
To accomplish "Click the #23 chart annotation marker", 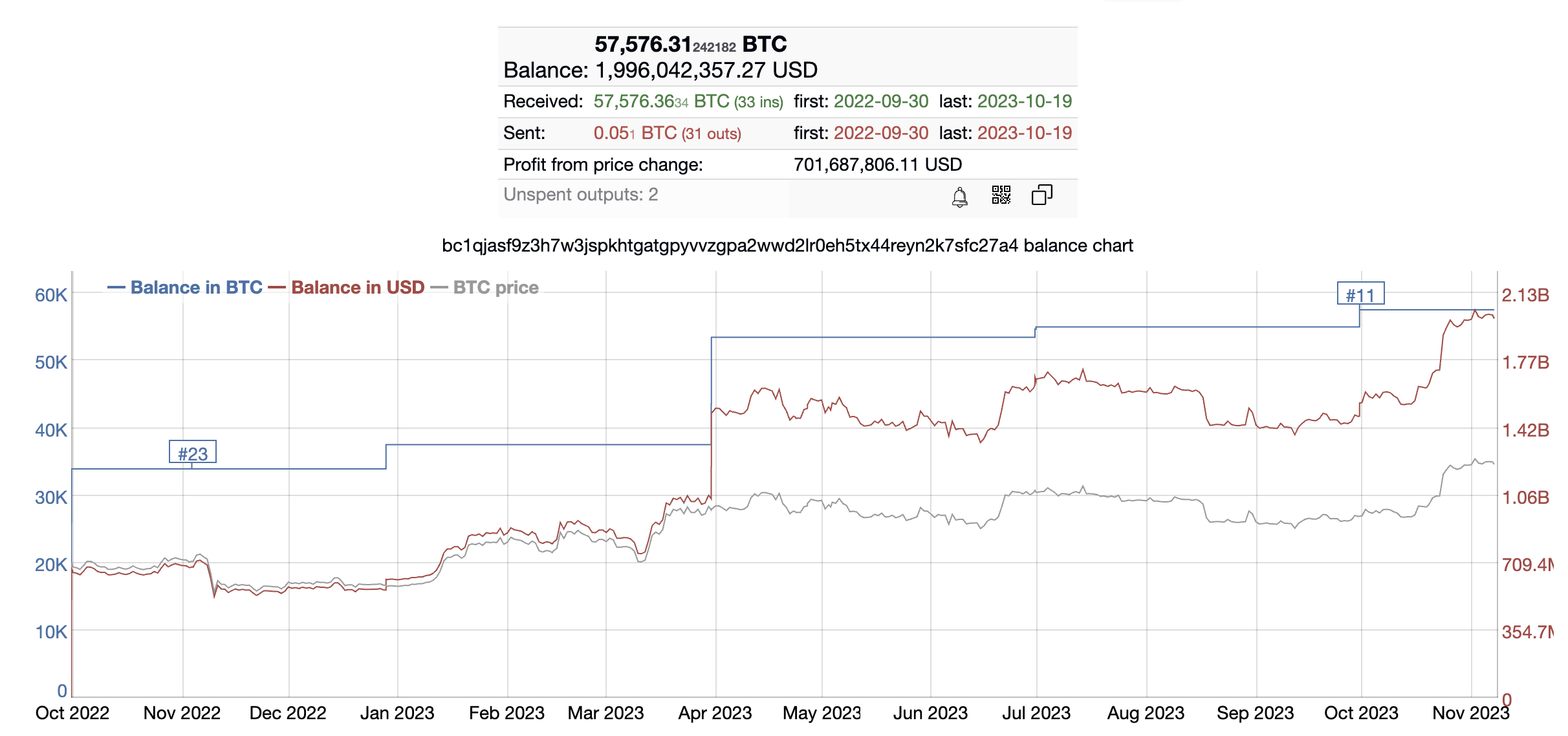I will coord(193,453).
